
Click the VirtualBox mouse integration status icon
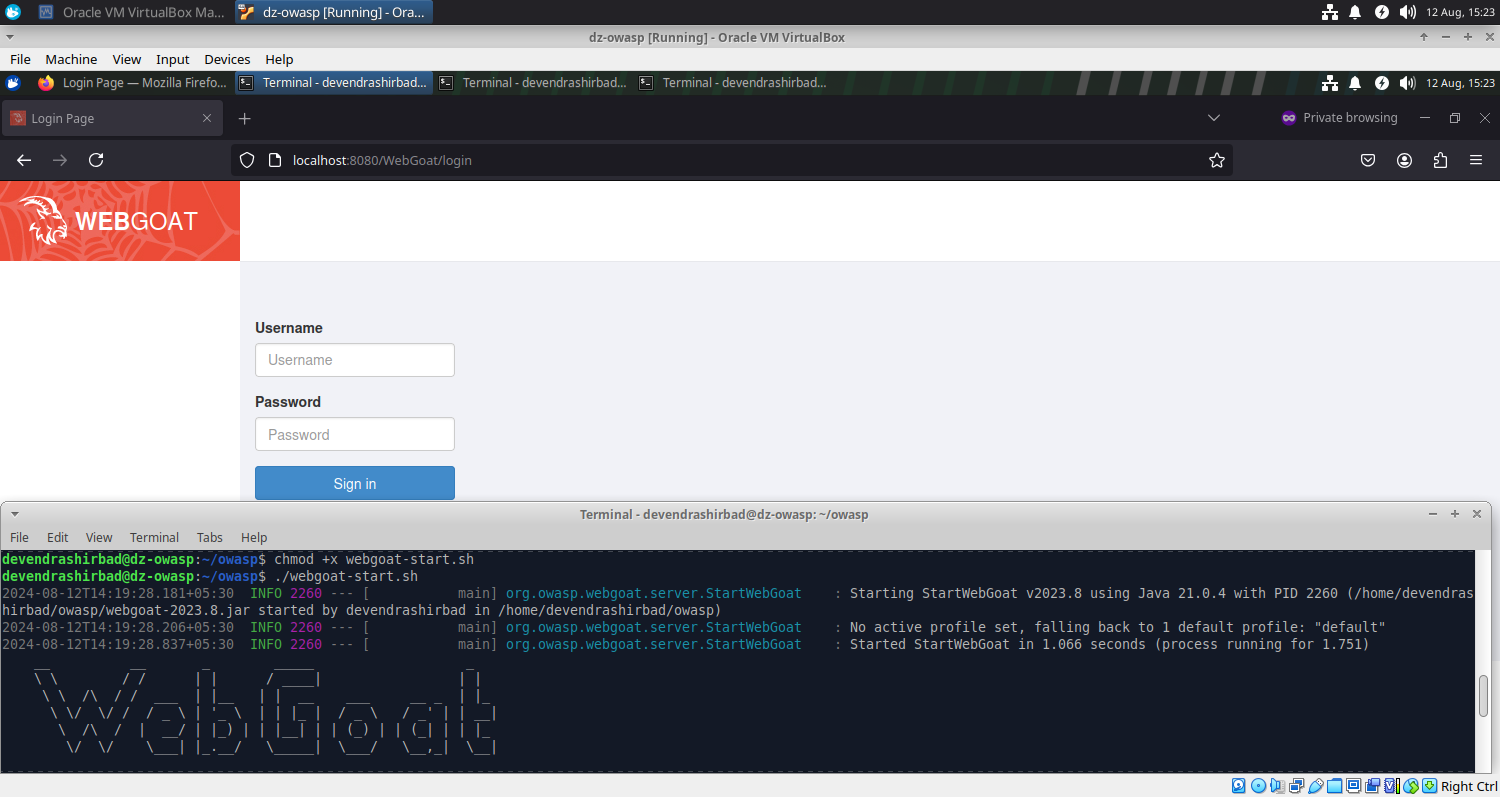click(1411, 786)
